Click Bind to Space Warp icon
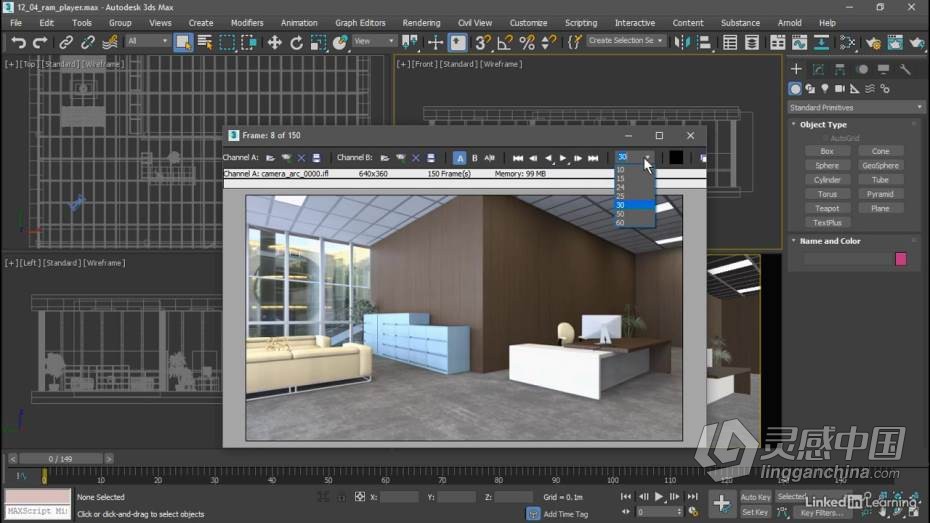This screenshot has width=930, height=523. click(110, 42)
